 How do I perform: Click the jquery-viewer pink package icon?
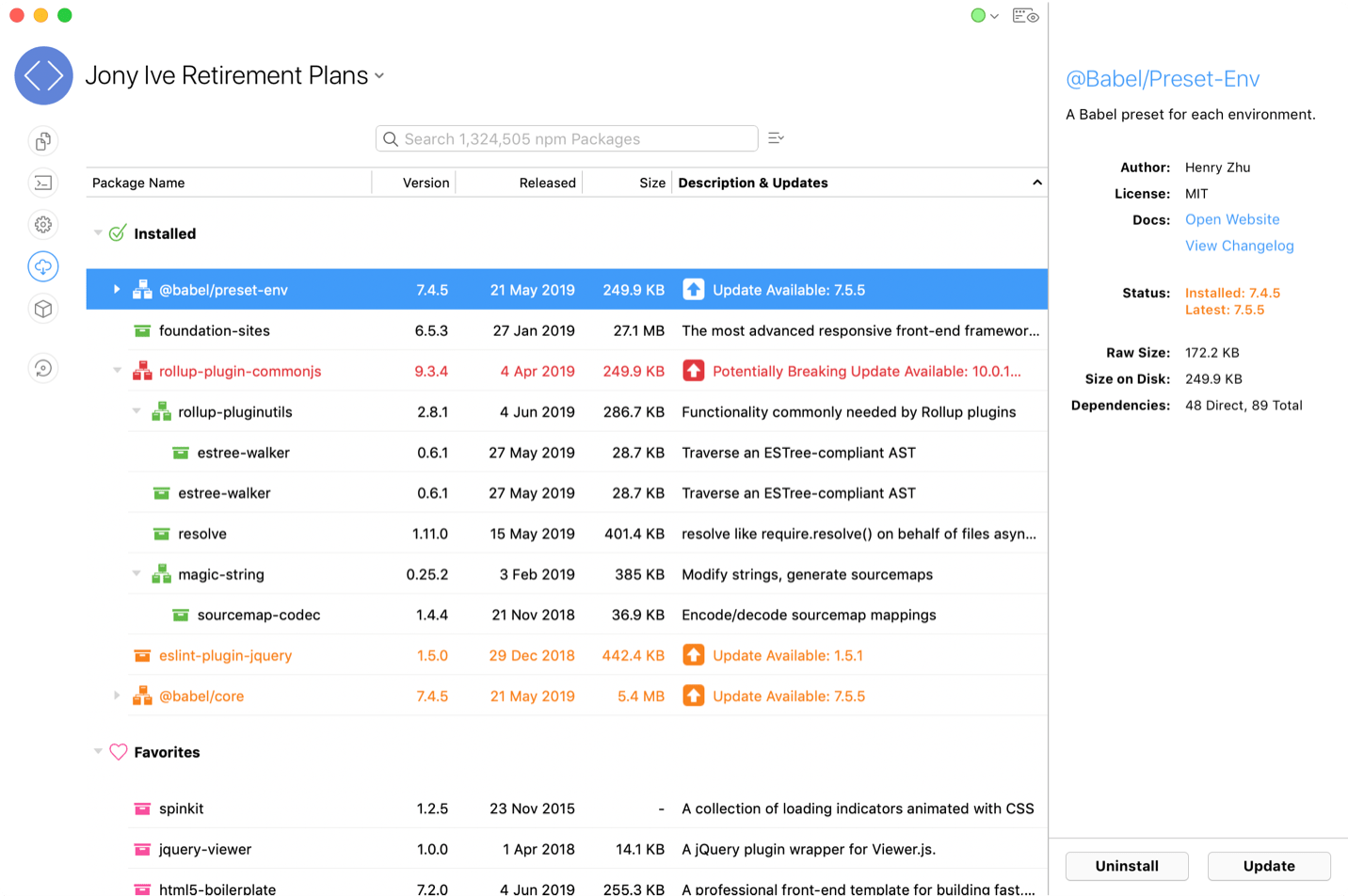pyautogui.click(x=142, y=849)
